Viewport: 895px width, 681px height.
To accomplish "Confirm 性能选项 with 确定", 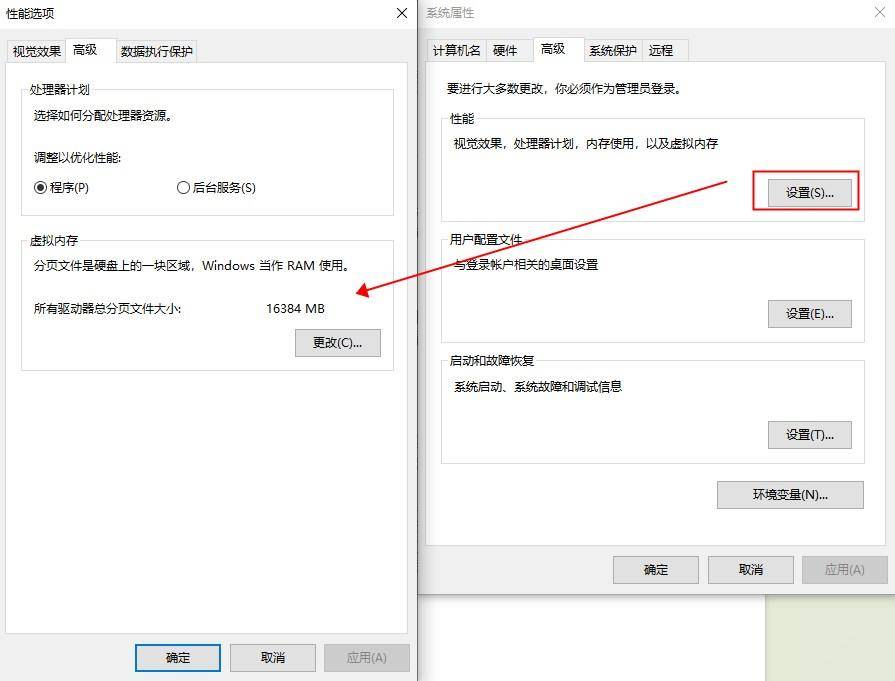I will coord(177,657).
